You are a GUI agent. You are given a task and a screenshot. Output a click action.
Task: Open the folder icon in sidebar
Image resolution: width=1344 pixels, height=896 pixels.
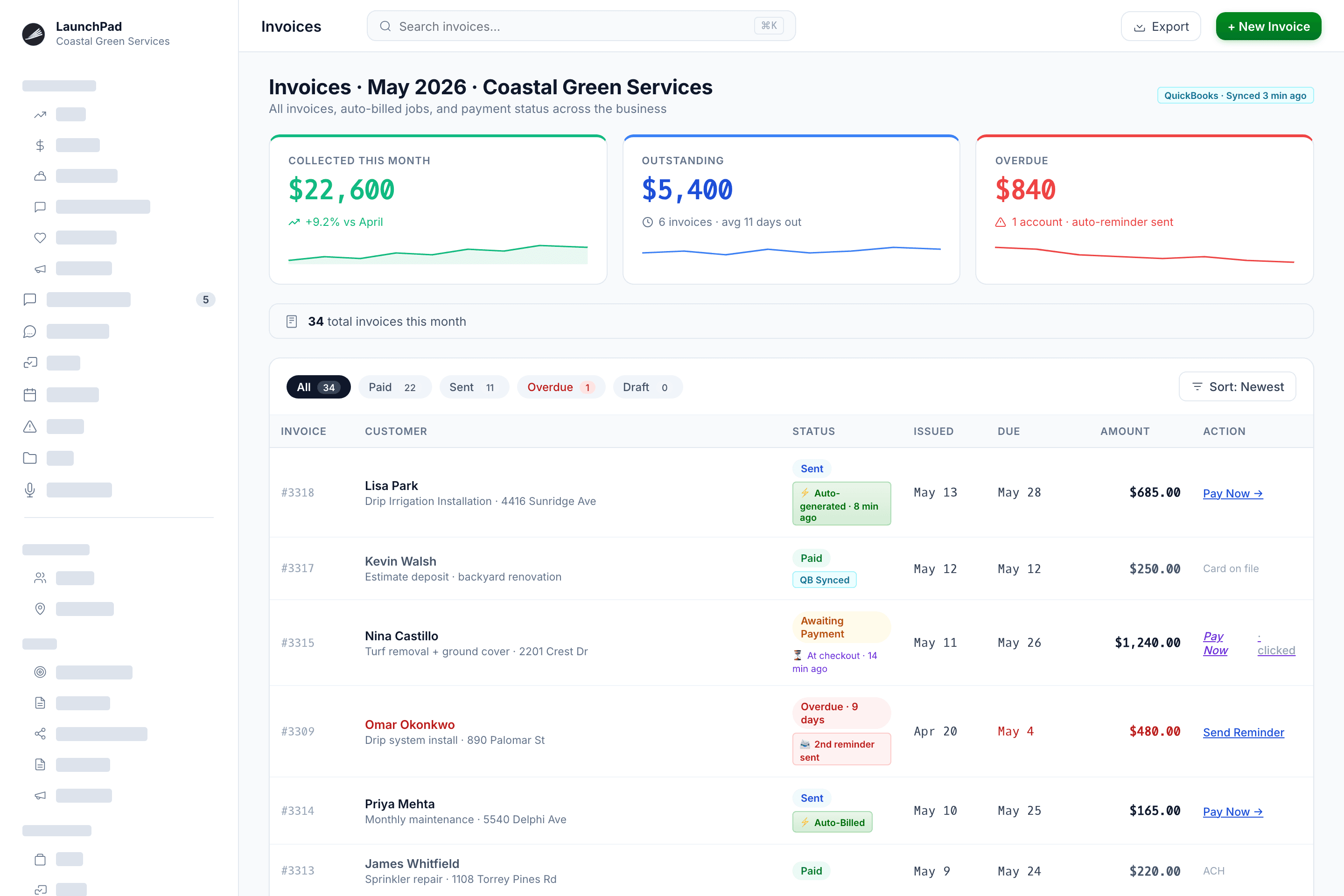[30, 458]
